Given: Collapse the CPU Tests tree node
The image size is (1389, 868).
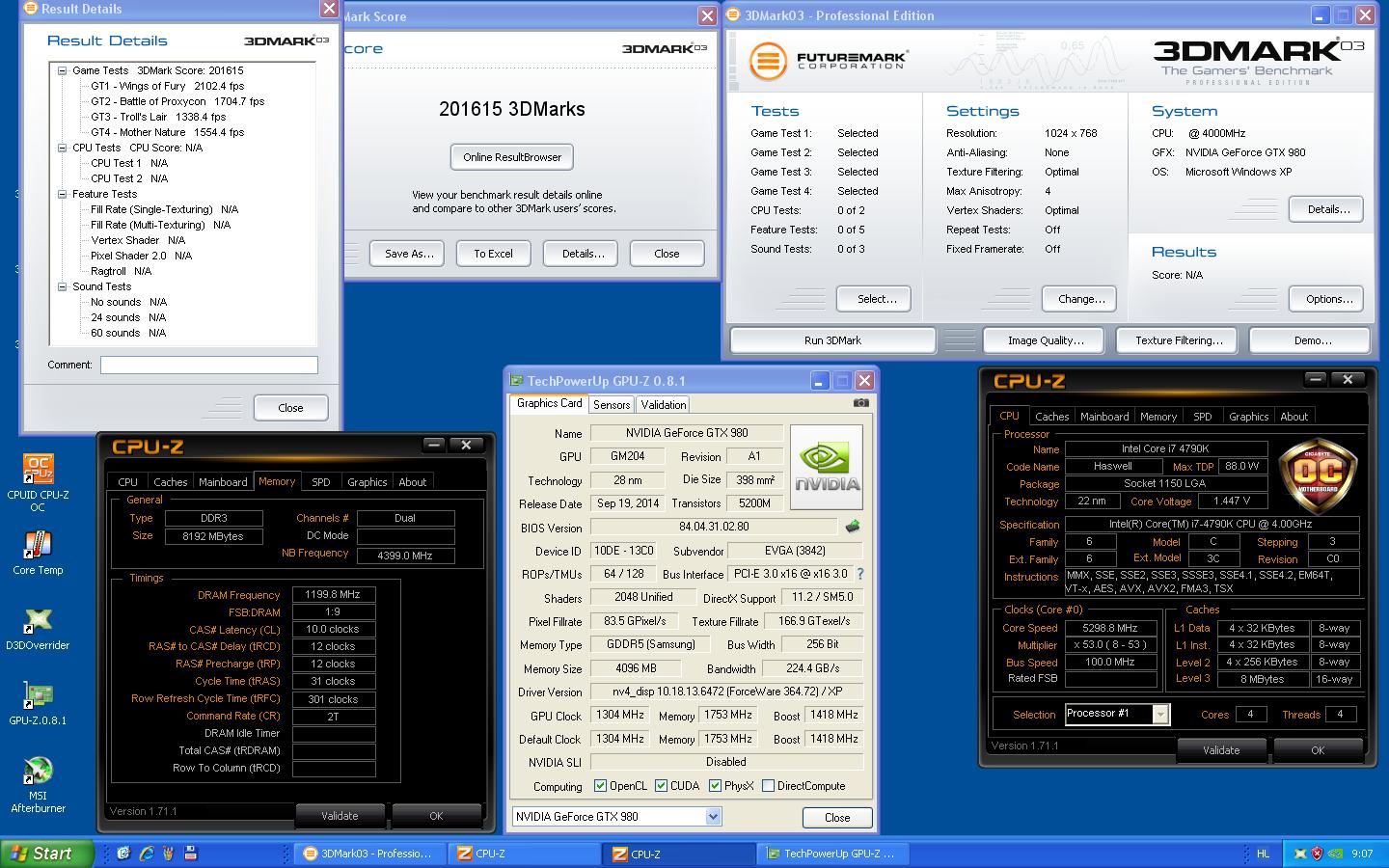Looking at the screenshot, I should coord(62,148).
